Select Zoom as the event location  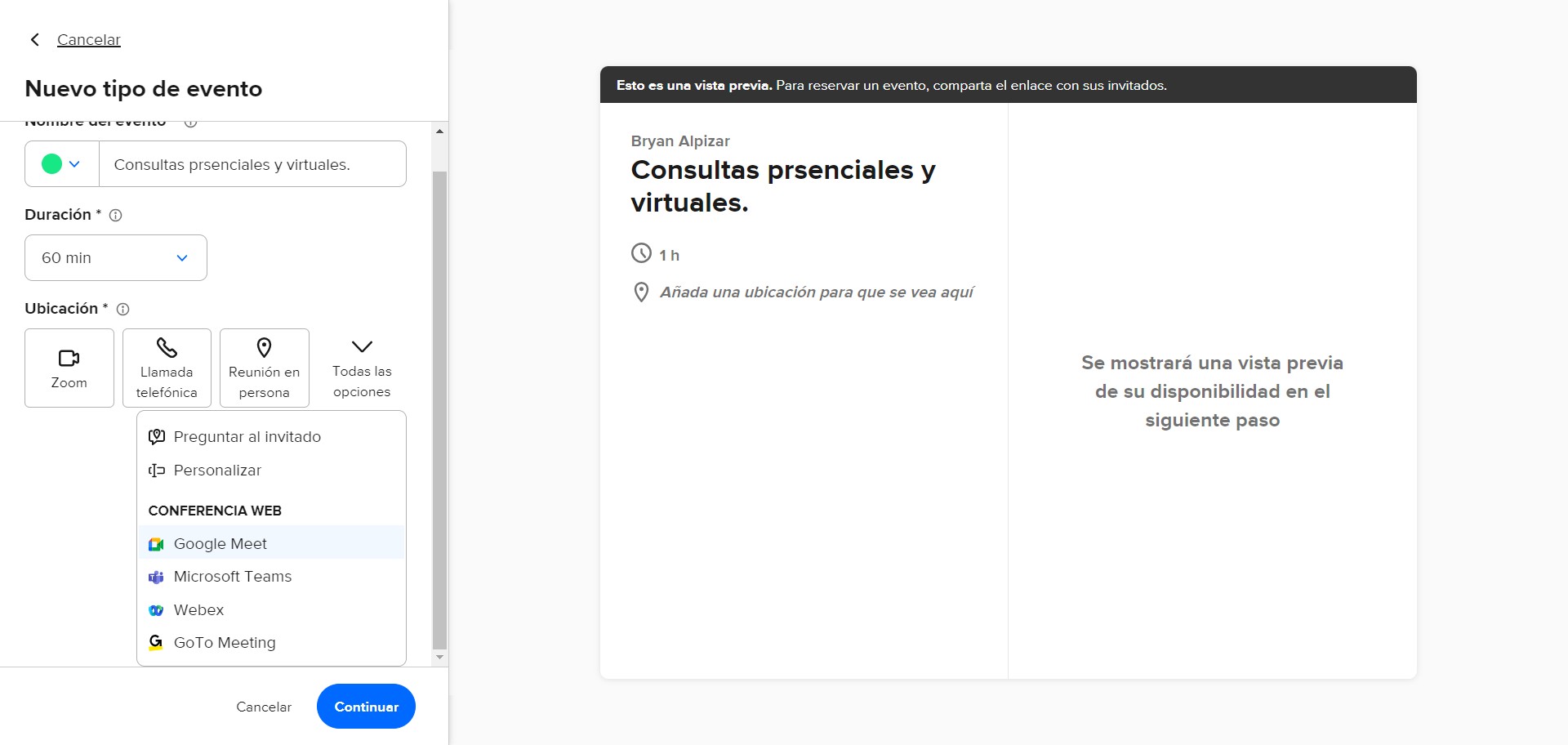(69, 368)
